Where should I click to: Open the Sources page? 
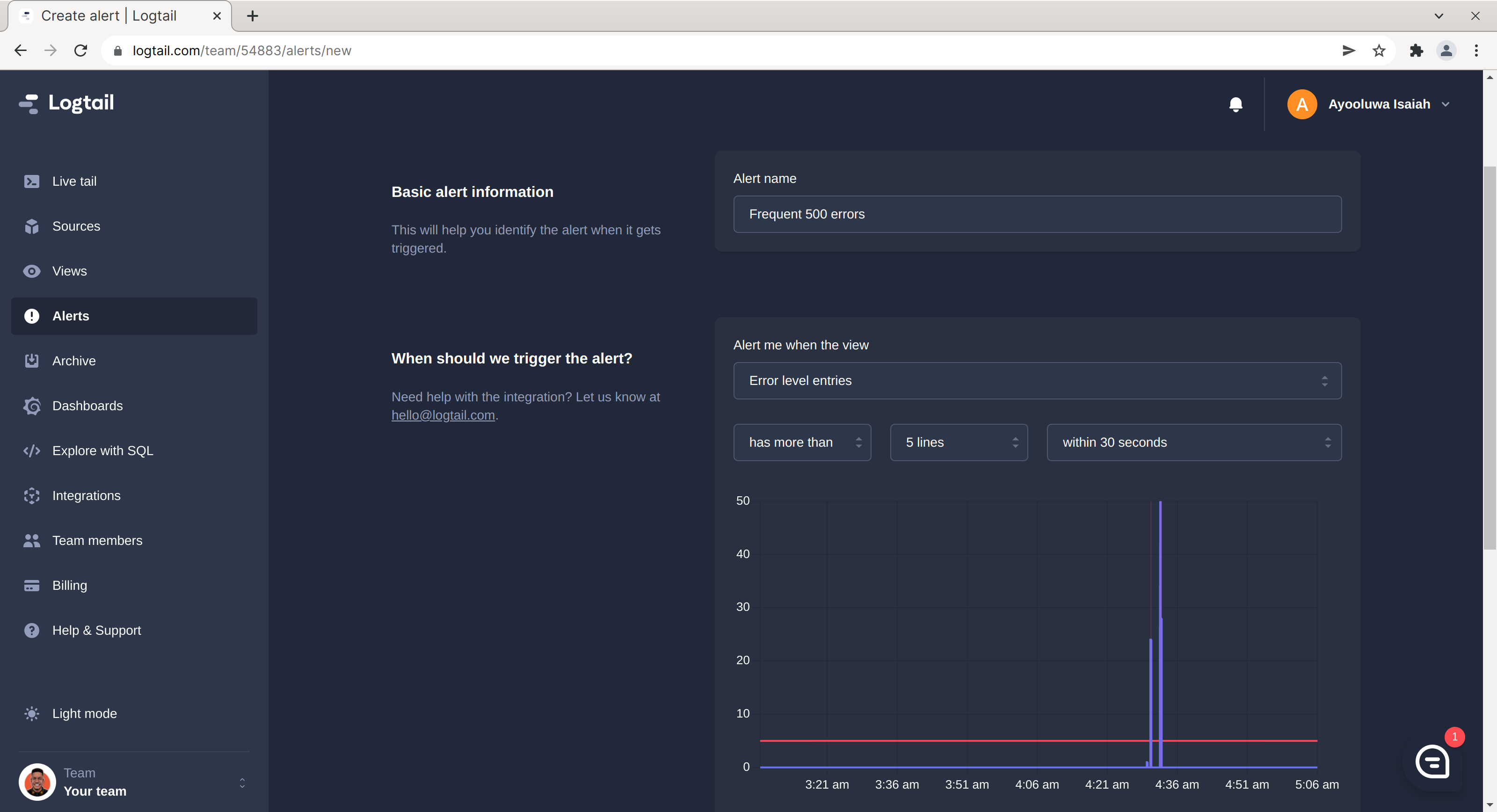coord(76,226)
